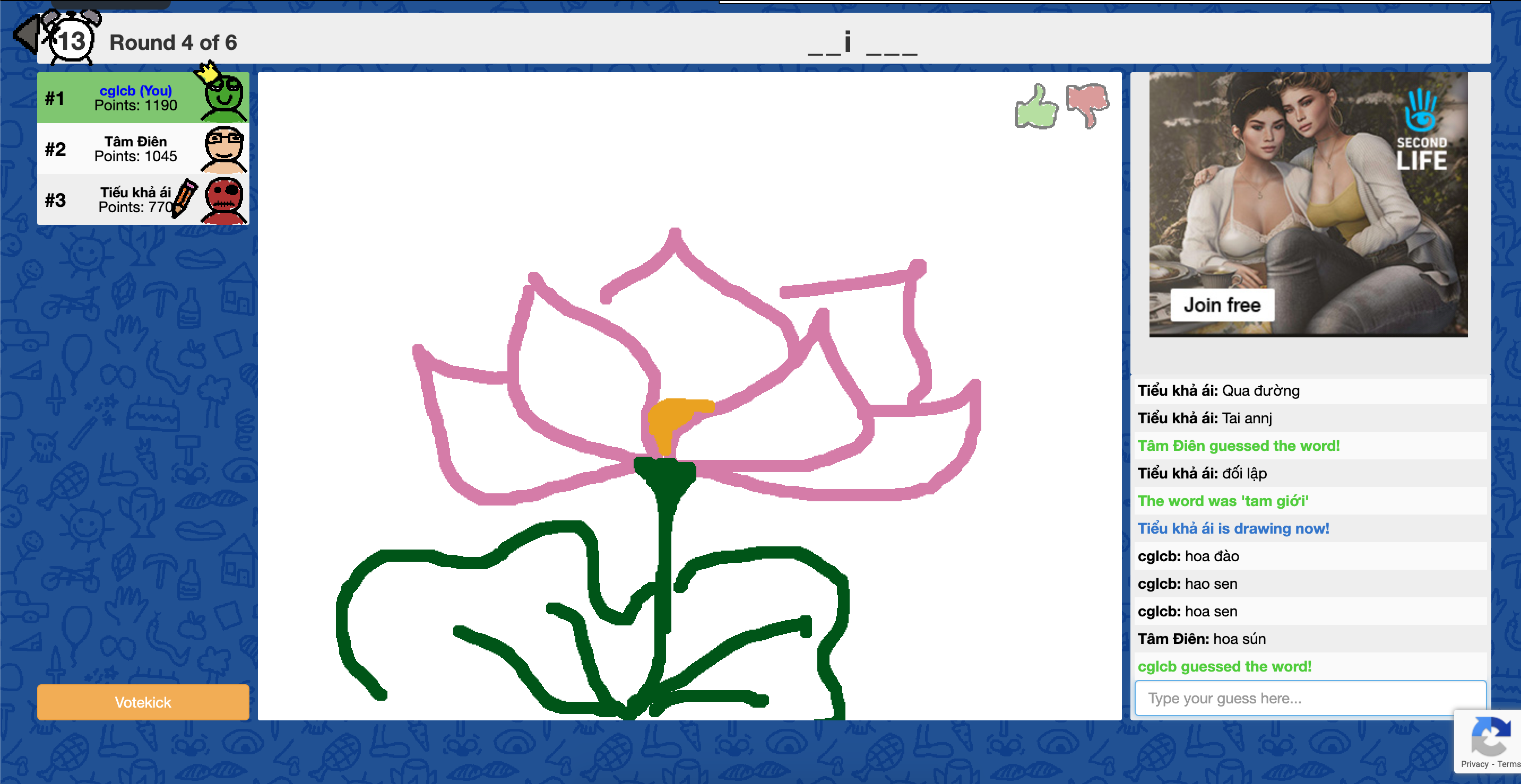Click the reCAPTCHA badge logo

click(1490, 735)
